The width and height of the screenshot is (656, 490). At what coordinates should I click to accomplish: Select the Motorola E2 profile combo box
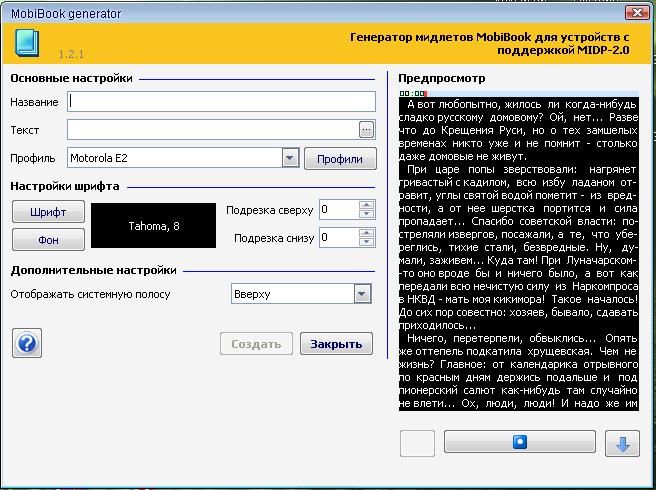coord(183,158)
